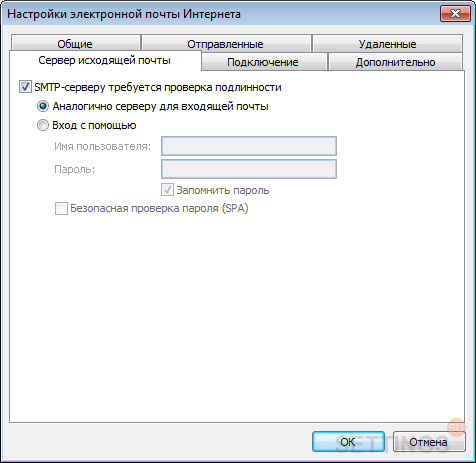Enable Безопасная проверка пароля (SPA) checkbox
Screen dimensions: 476x463
click(61, 208)
